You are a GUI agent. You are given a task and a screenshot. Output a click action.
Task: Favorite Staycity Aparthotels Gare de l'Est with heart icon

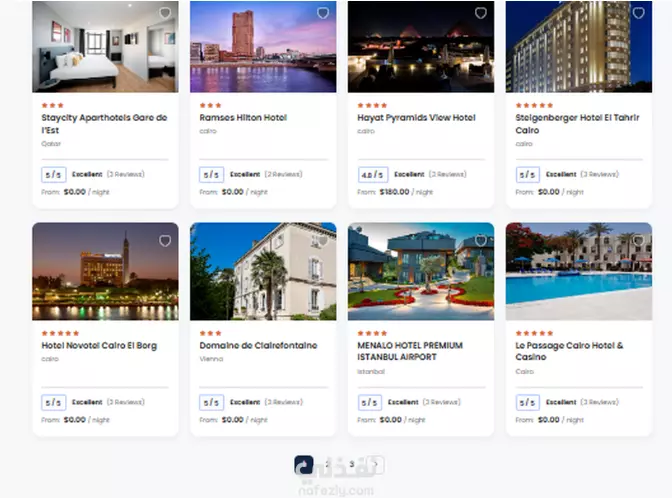click(165, 13)
